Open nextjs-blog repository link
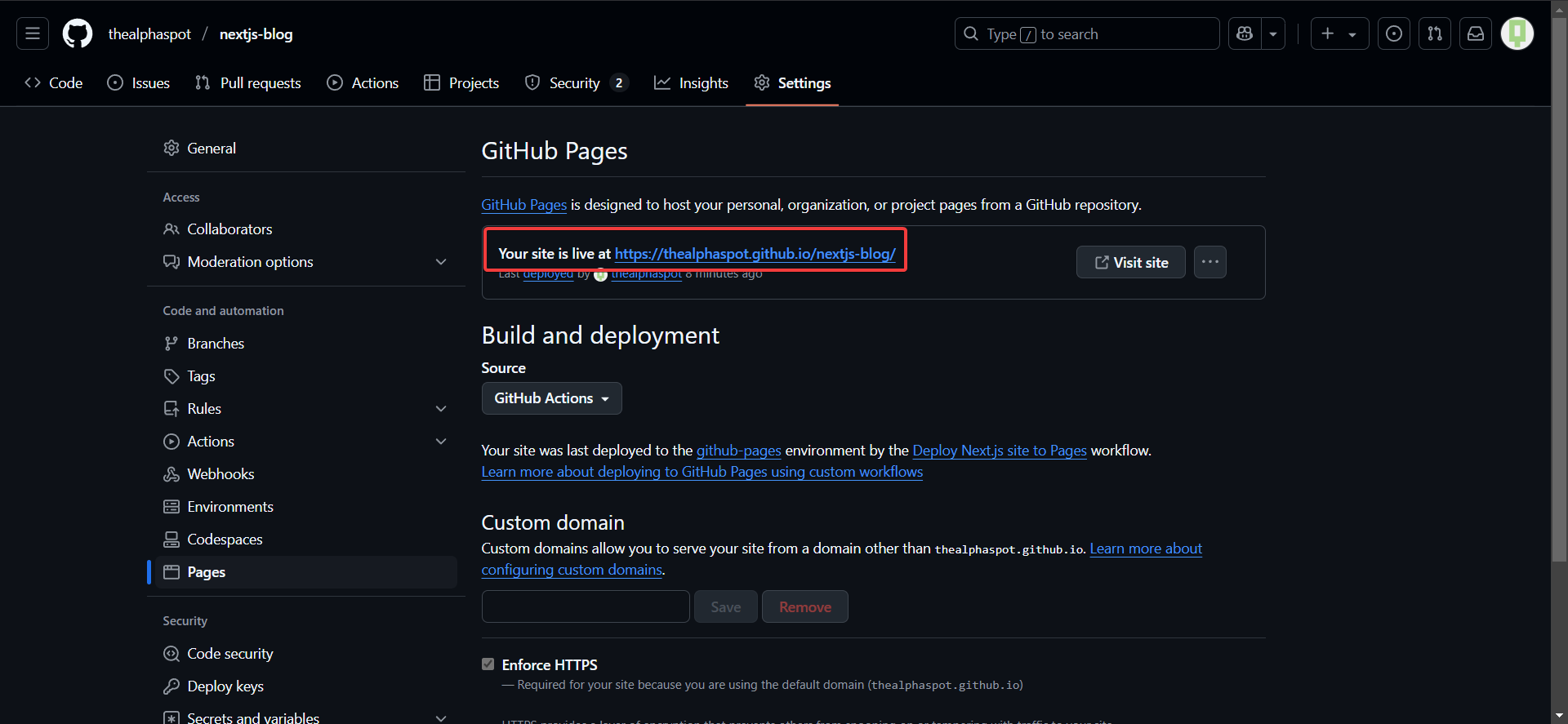 click(256, 34)
